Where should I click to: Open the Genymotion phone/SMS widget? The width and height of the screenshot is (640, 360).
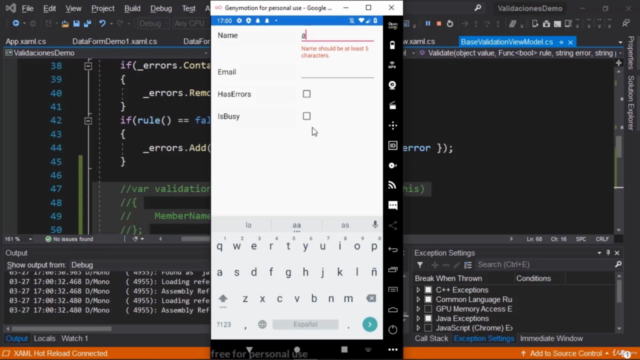pyautogui.click(x=393, y=205)
